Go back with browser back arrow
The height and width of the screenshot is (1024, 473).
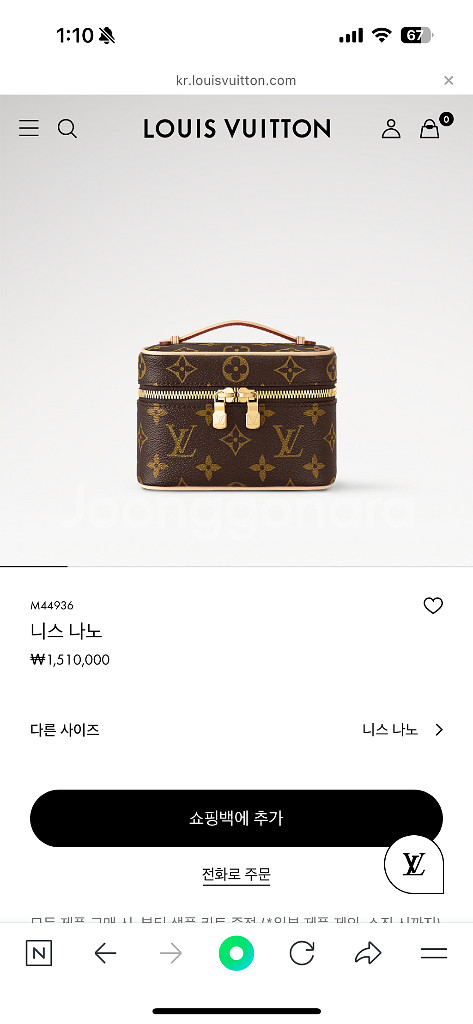(x=105, y=954)
